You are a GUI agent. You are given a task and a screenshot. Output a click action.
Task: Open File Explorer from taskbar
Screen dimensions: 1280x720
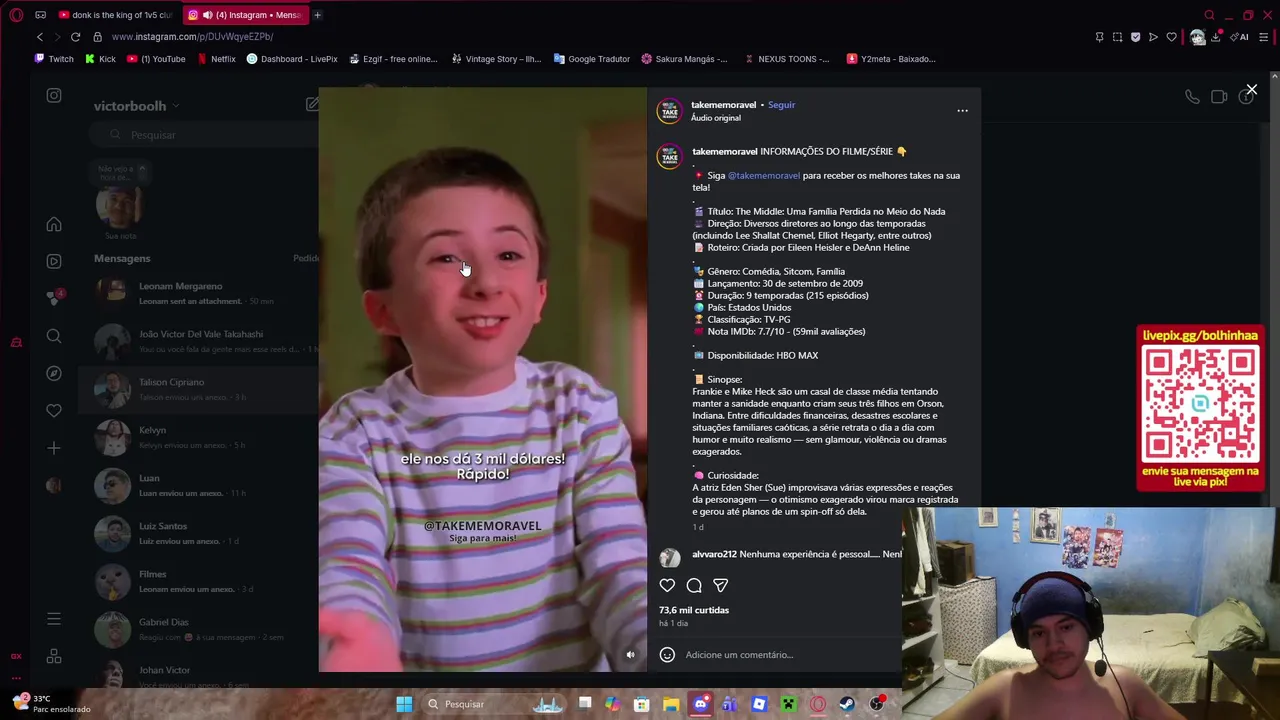671,704
